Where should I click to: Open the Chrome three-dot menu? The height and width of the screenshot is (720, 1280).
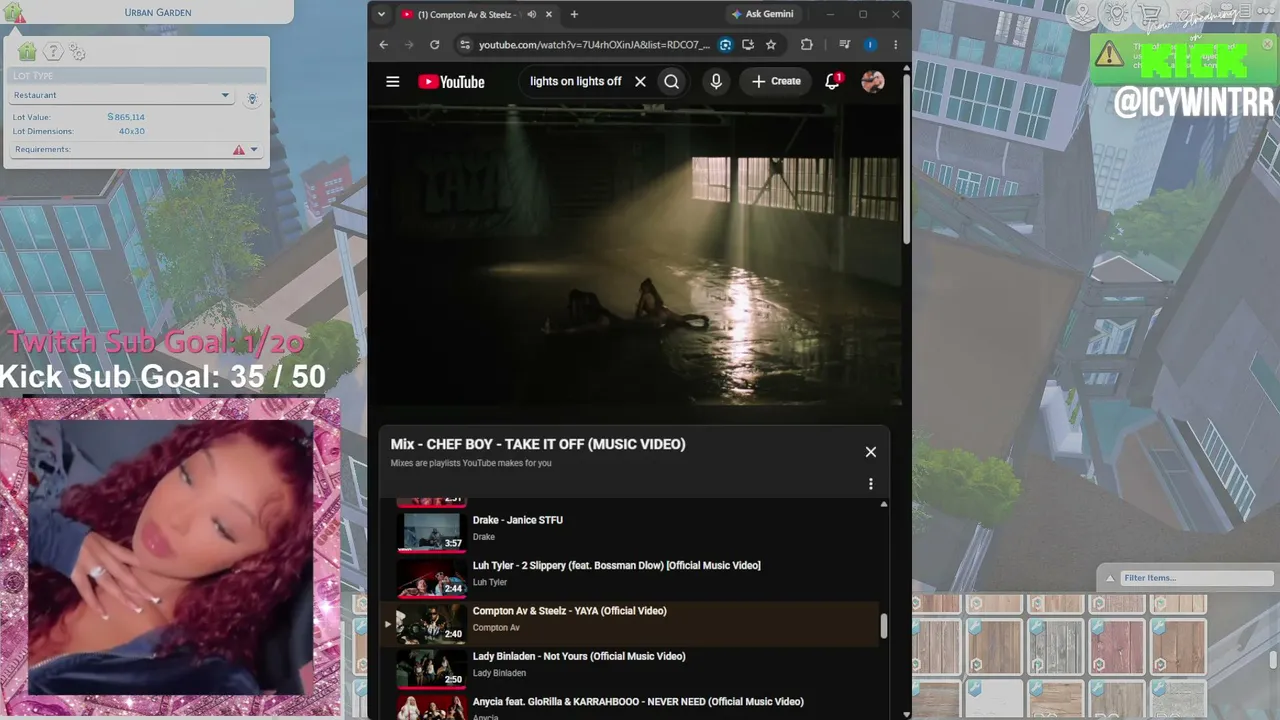coord(895,45)
